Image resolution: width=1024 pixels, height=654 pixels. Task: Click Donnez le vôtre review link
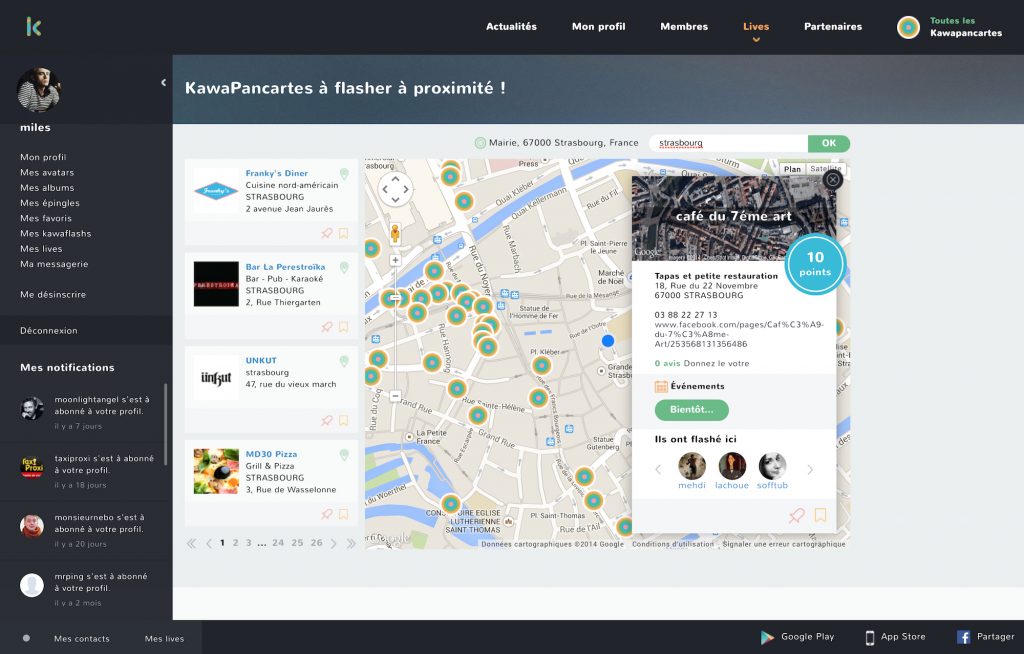click(716, 364)
